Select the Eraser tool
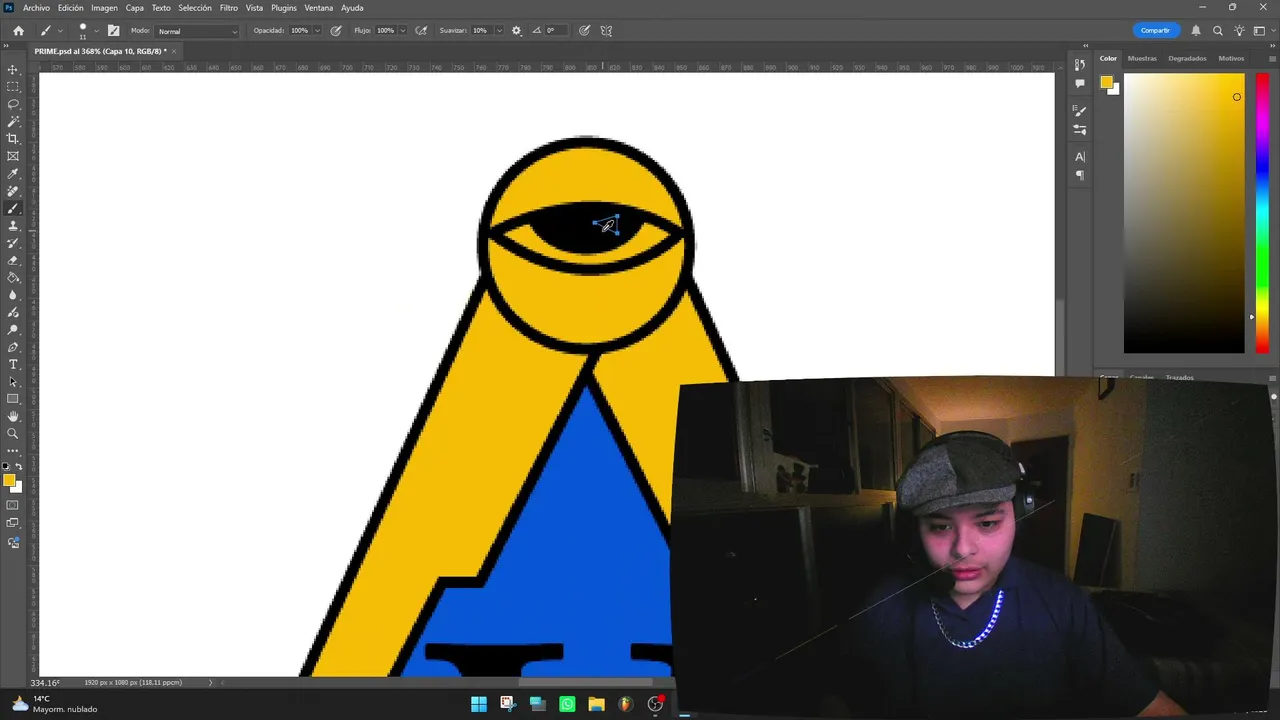 tap(13, 261)
